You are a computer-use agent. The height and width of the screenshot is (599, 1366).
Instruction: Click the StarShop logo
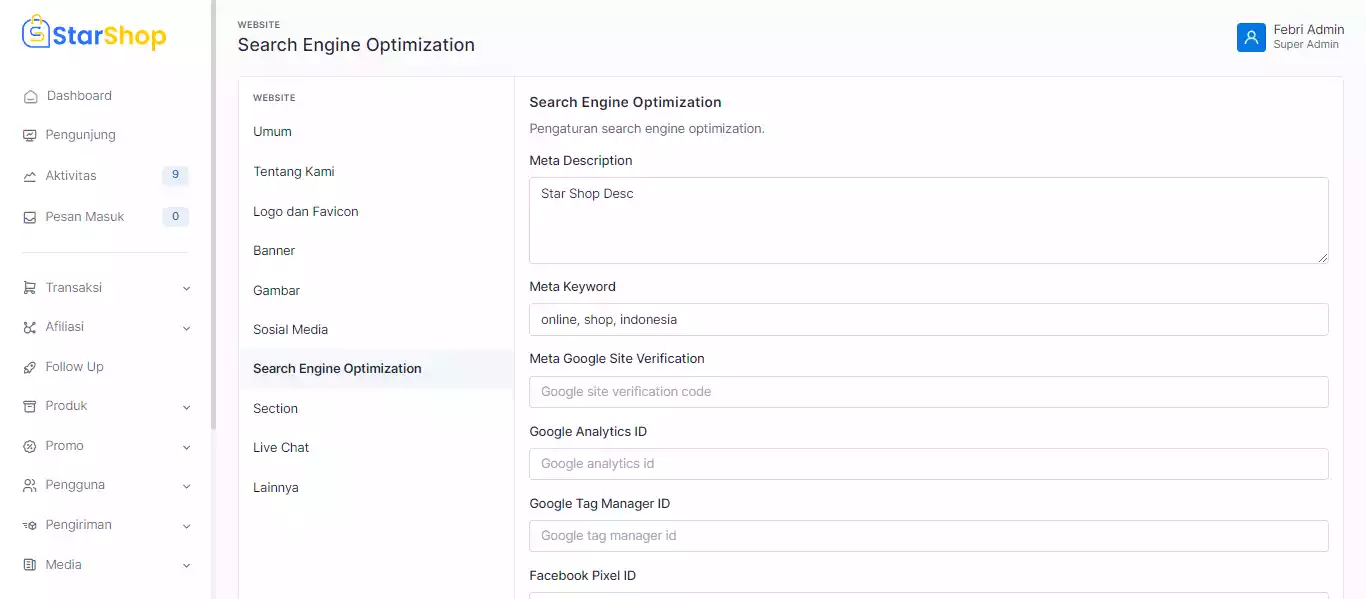pos(94,35)
